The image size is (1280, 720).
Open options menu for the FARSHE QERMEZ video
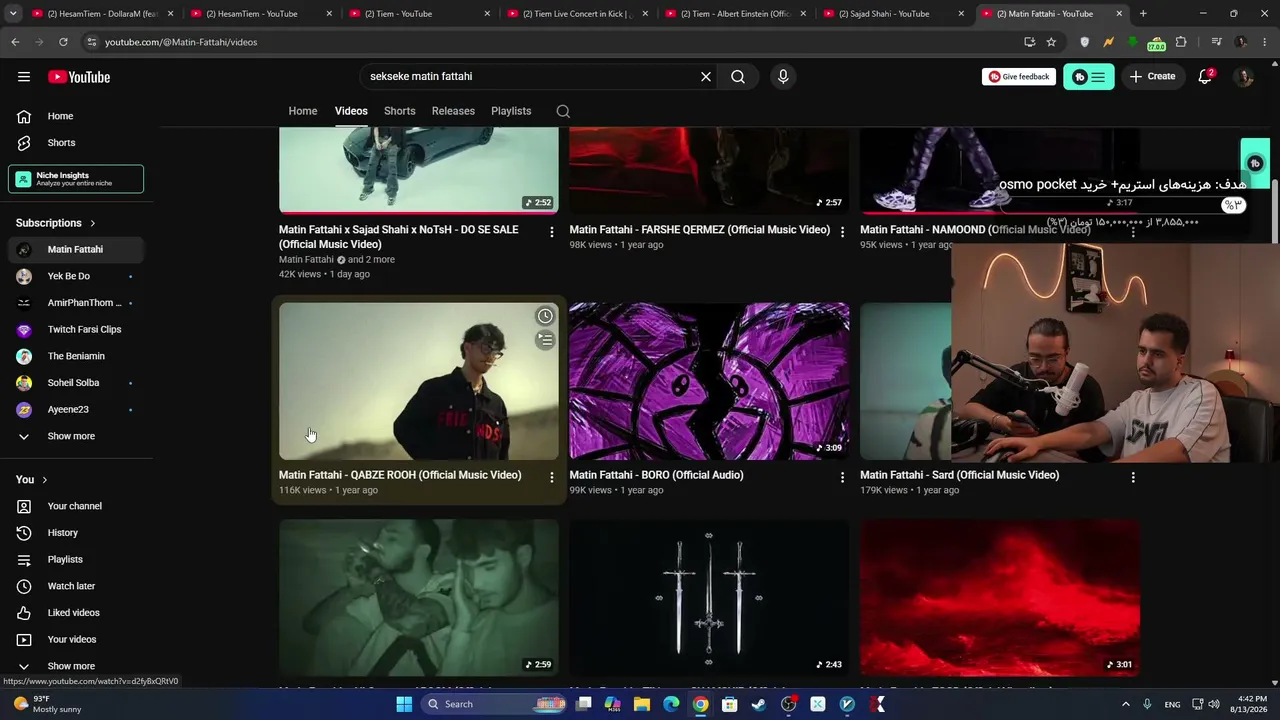click(x=842, y=232)
